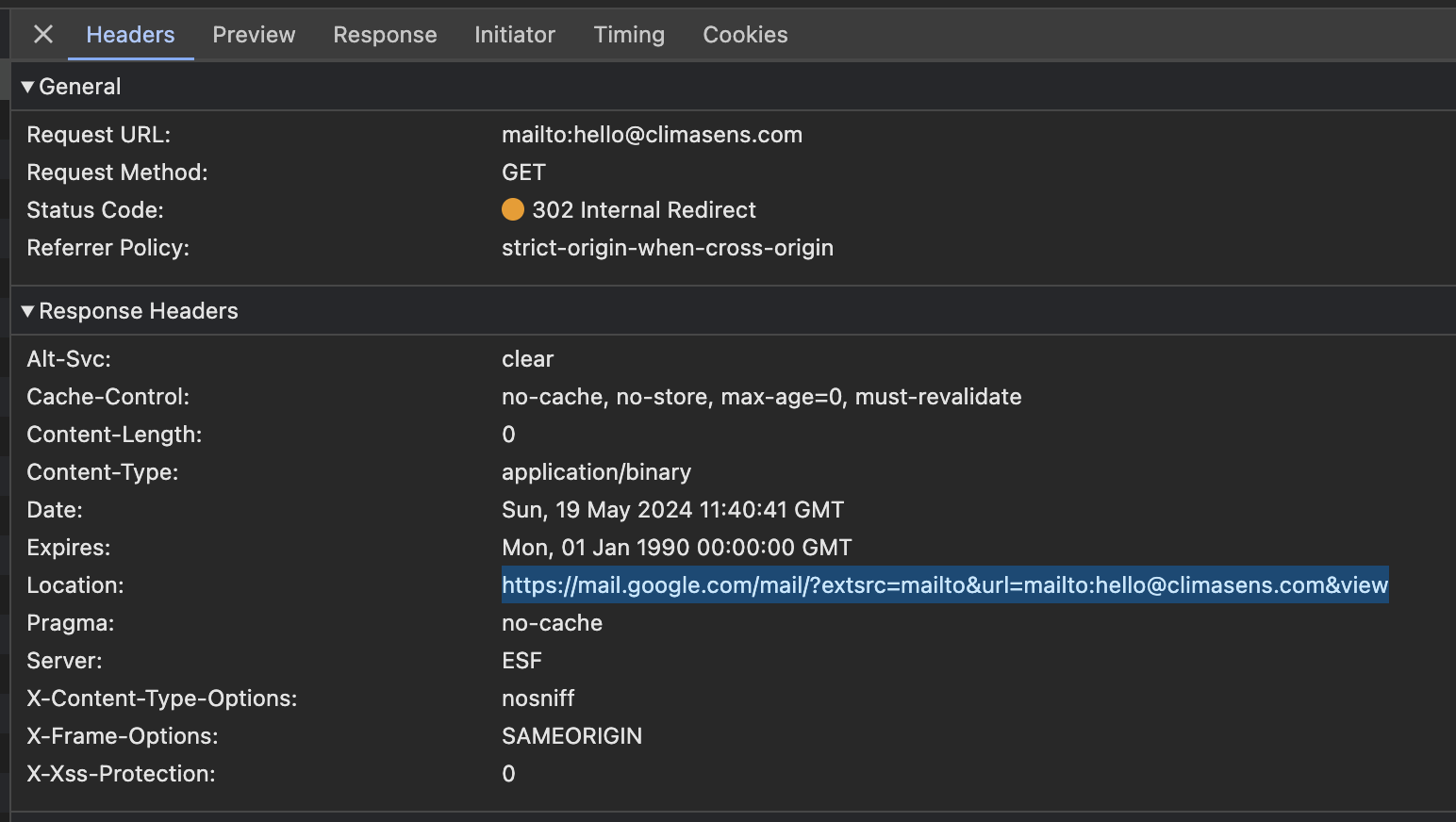Viewport: 1456px width, 822px height.
Task: Collapse the General section
Action: (28, 87)
